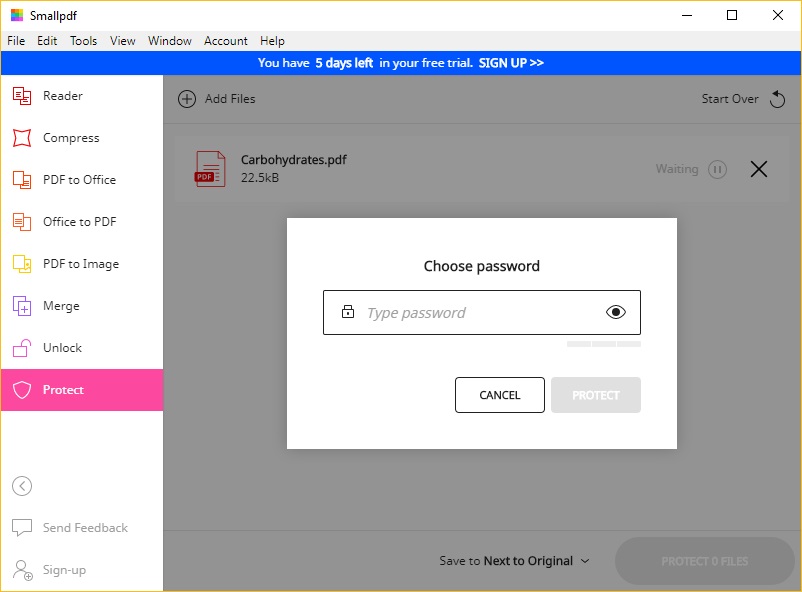Click the password strength meter below the field
This screenshot has width=802, height=592.
[604, 343]
